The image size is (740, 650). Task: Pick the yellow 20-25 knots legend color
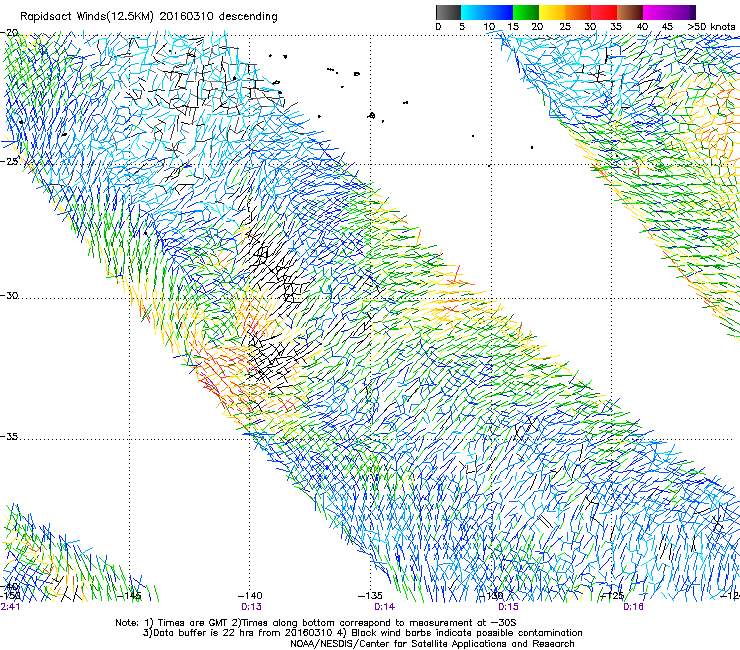[x=552, y=12]
